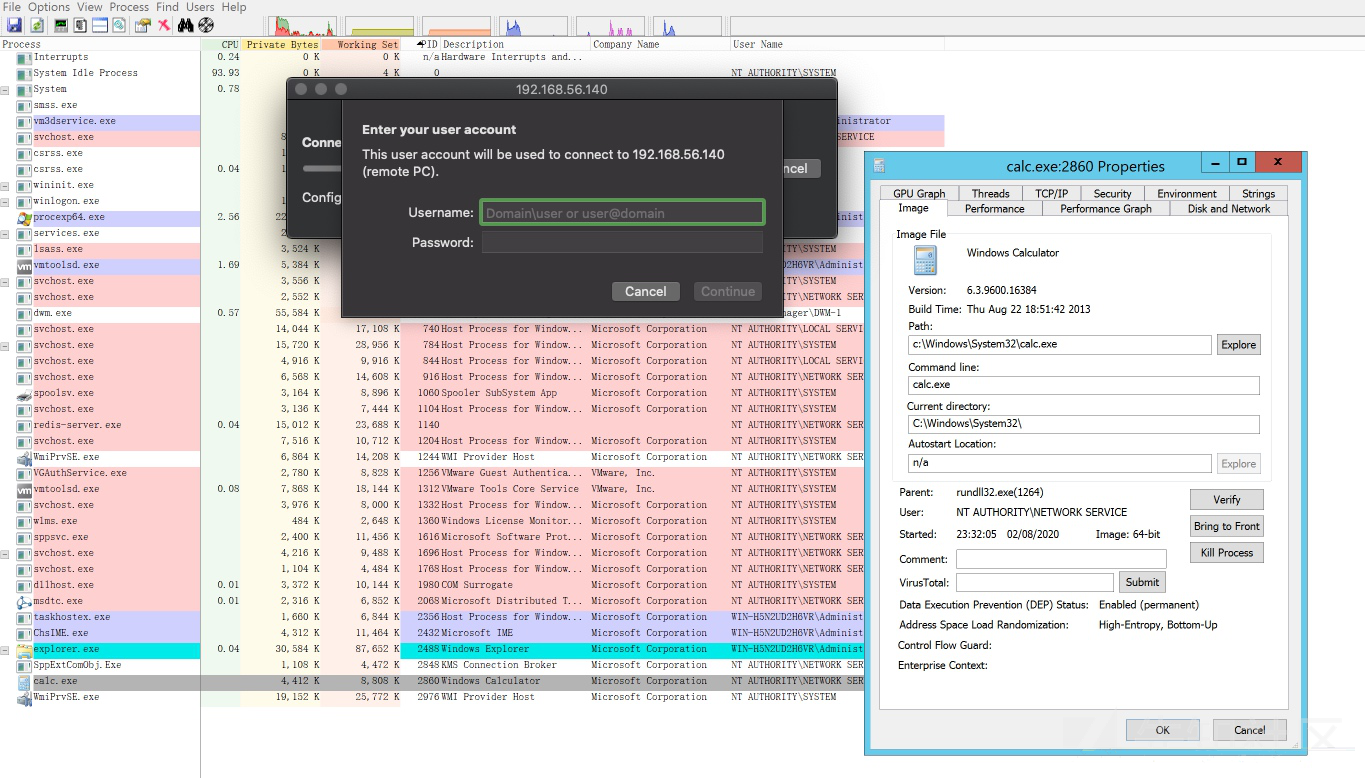Switch to the GPU Graph tab
This screenshot has height=778, width=1365.
[919, 193]
